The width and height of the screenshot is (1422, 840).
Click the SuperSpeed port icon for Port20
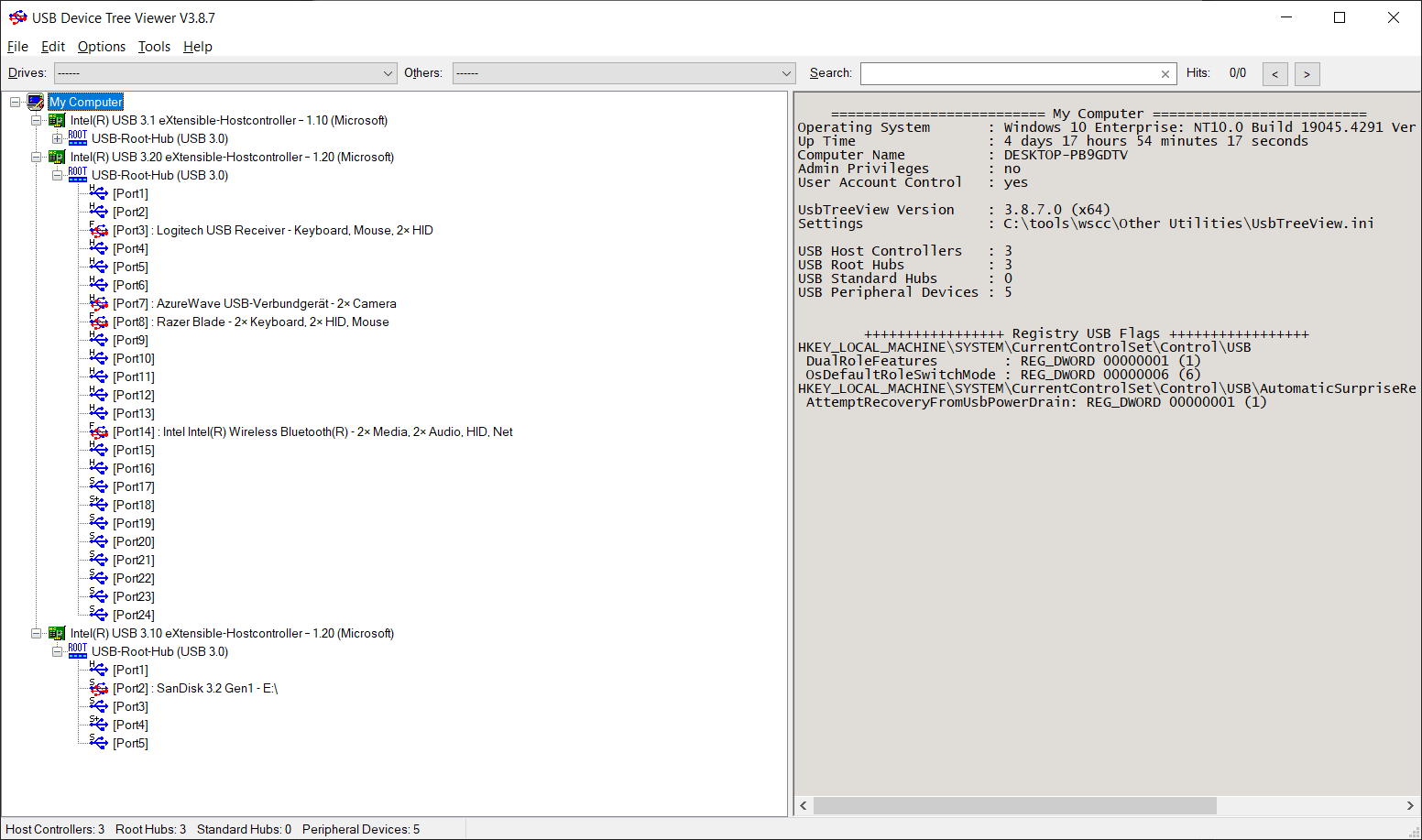point(99,541)
